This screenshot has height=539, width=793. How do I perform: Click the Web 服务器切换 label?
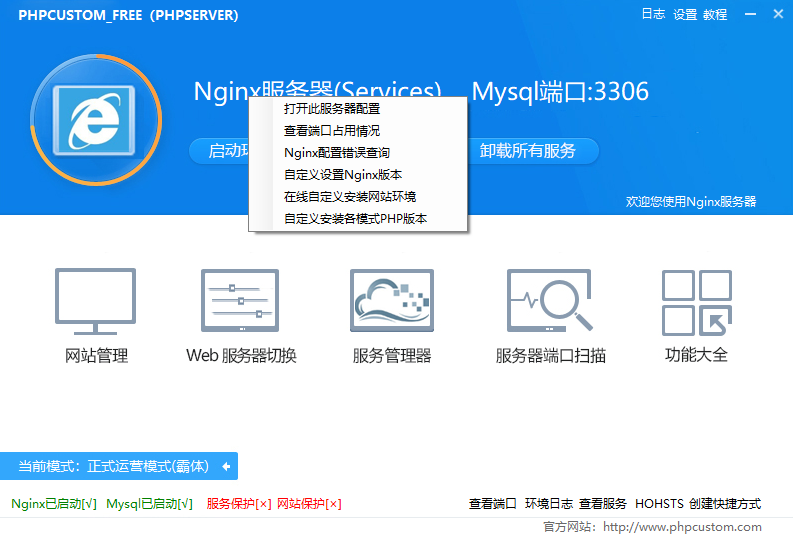tap(241, 355)
